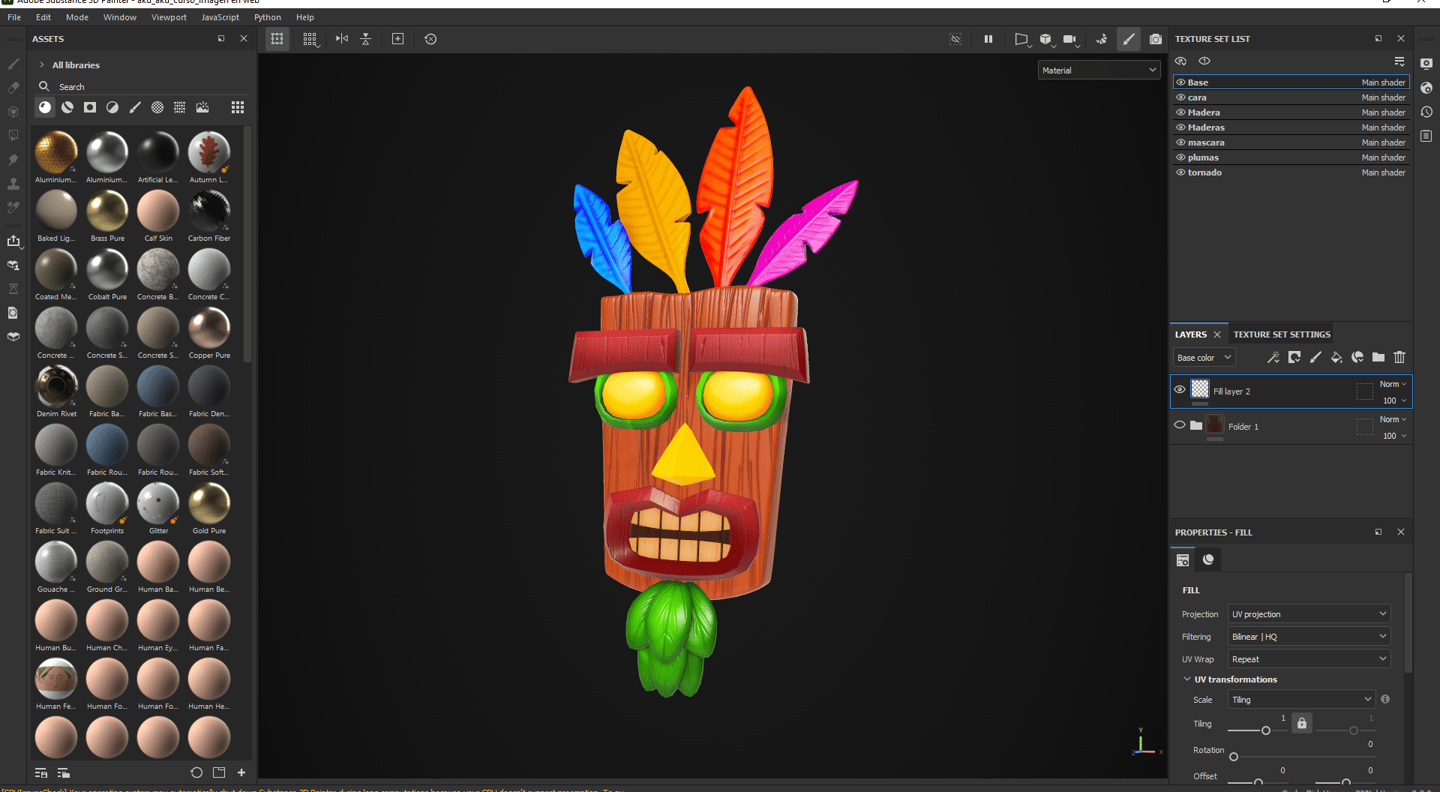The image size is (1440, 792).
Task: Collapse the UV transformations section
Action: [x=1187, y=679]
